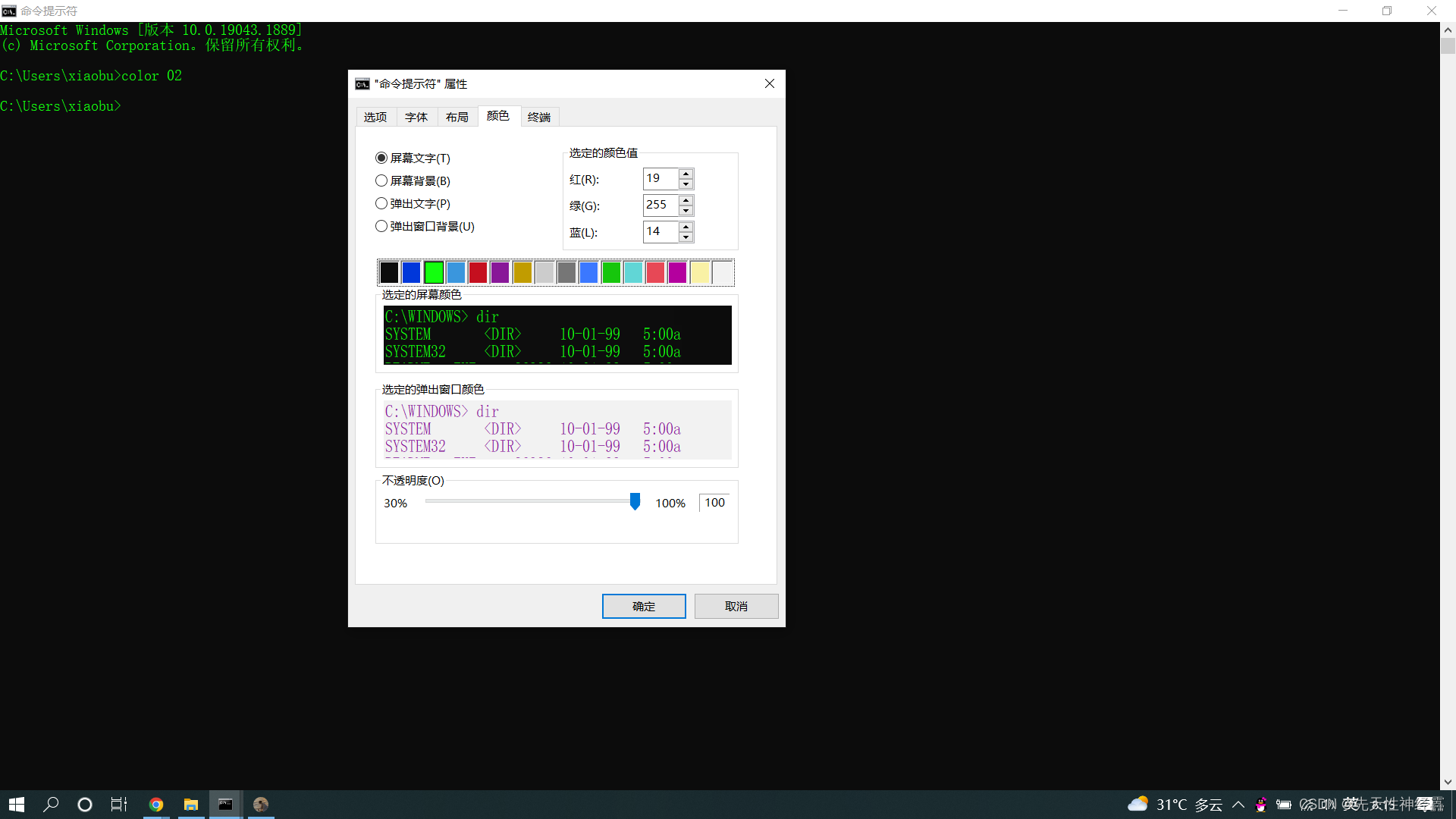Screen dimensions: 1456x819
Task: Select the Command Prompt taskbar icon
Action: point(225,804)
